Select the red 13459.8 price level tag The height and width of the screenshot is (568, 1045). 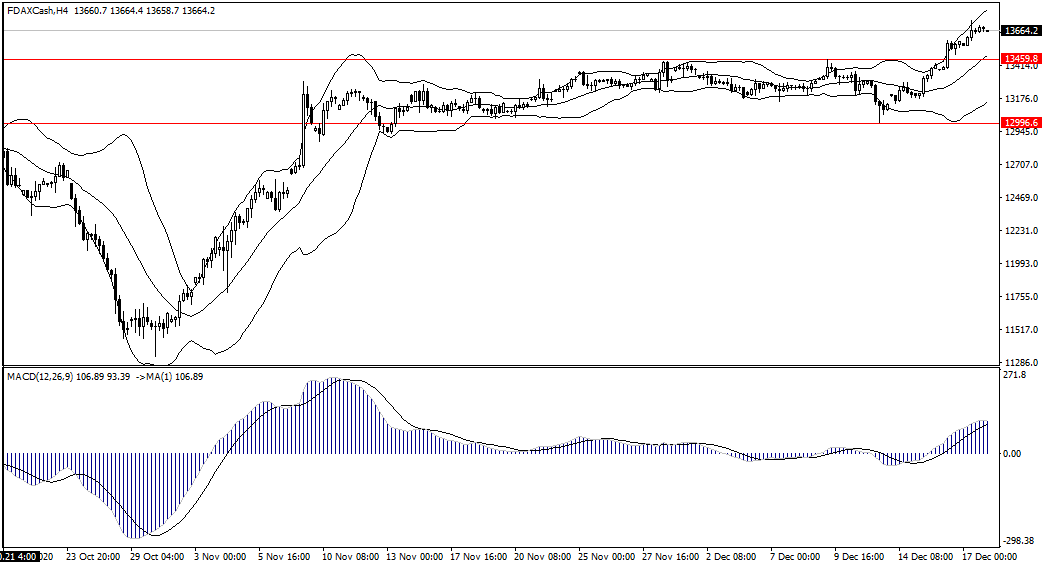1021,60
